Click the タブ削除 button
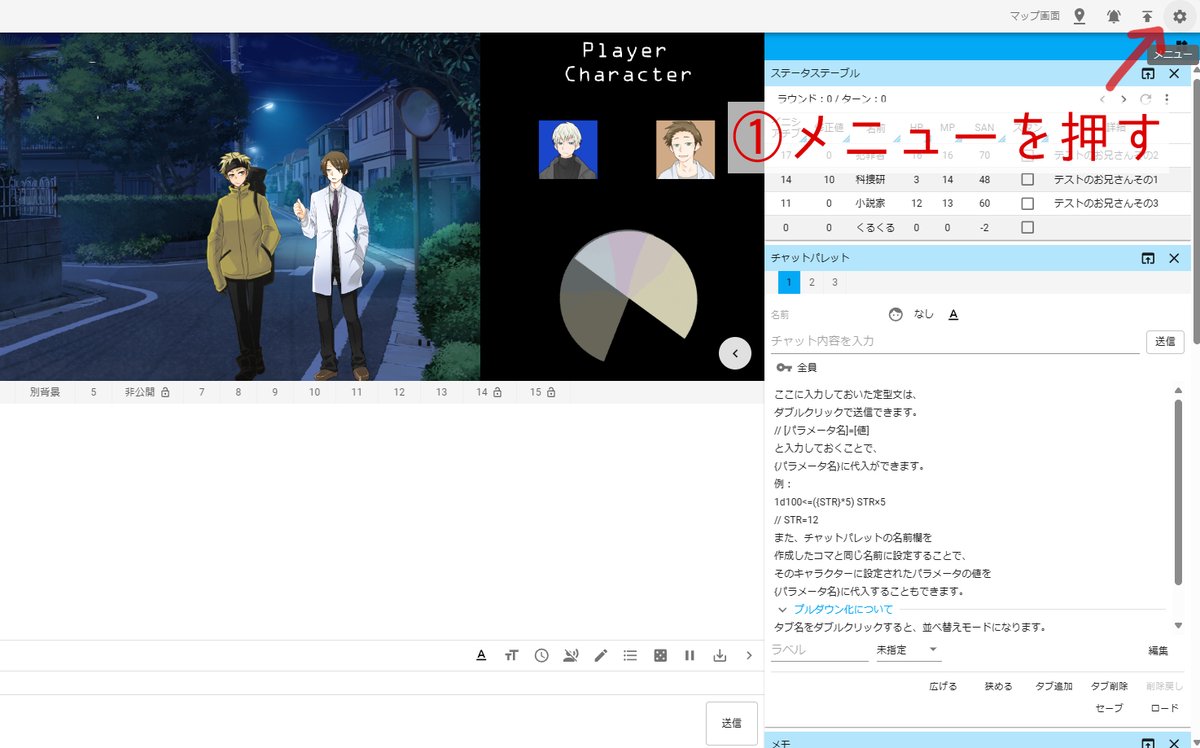The width and height of the screenshot is (1200, 748). [1109, 686]
